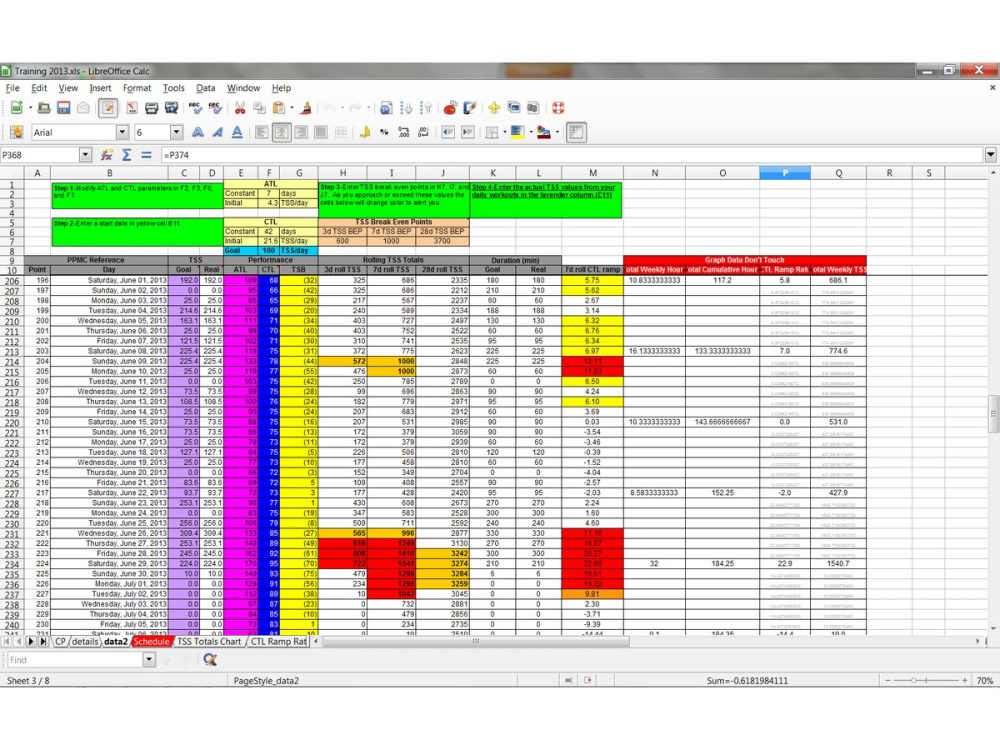
Task: Open the Name Box dropdown
Action: 85,155
